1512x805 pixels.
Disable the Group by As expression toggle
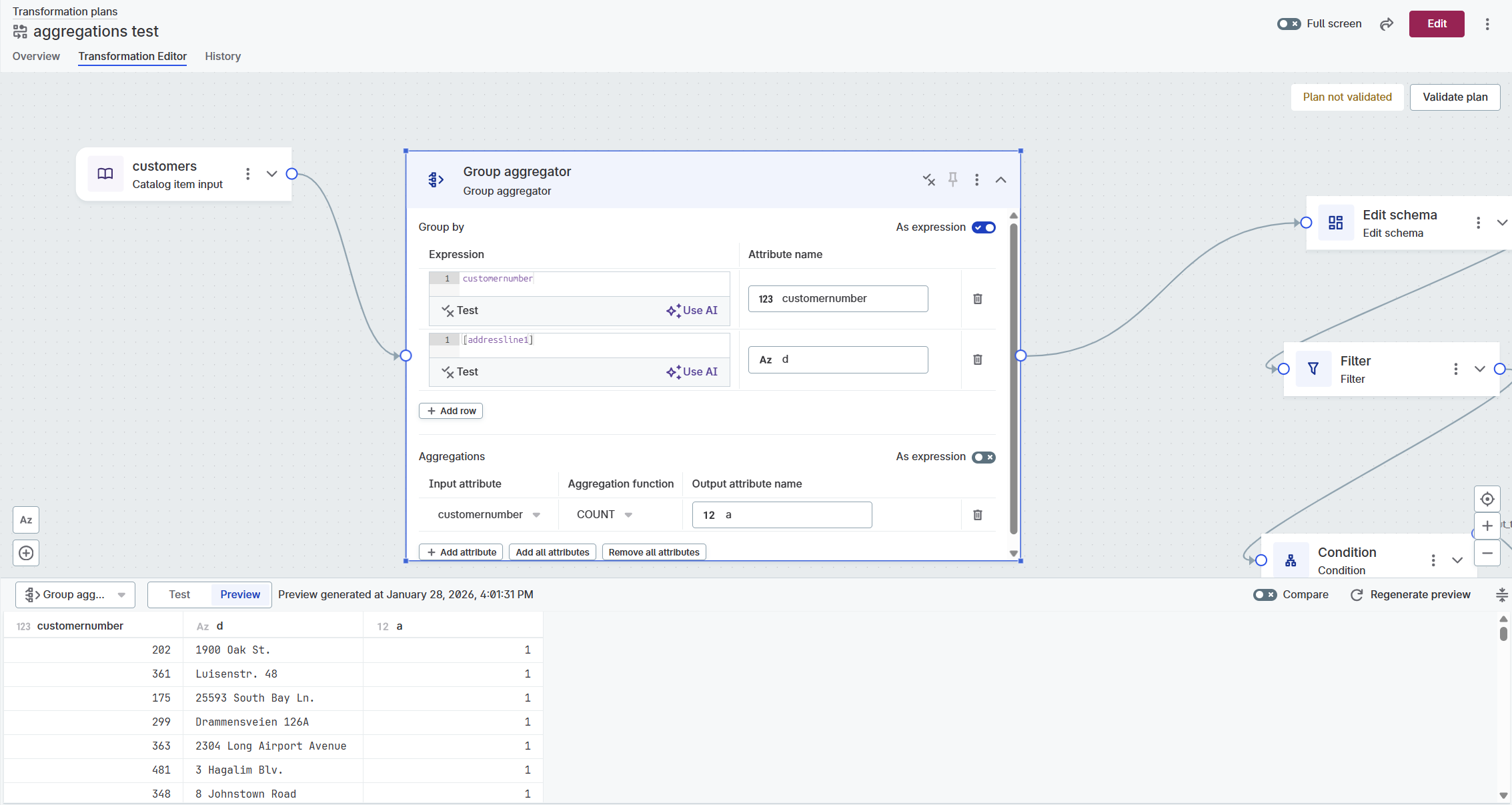(x=983, y=227)
